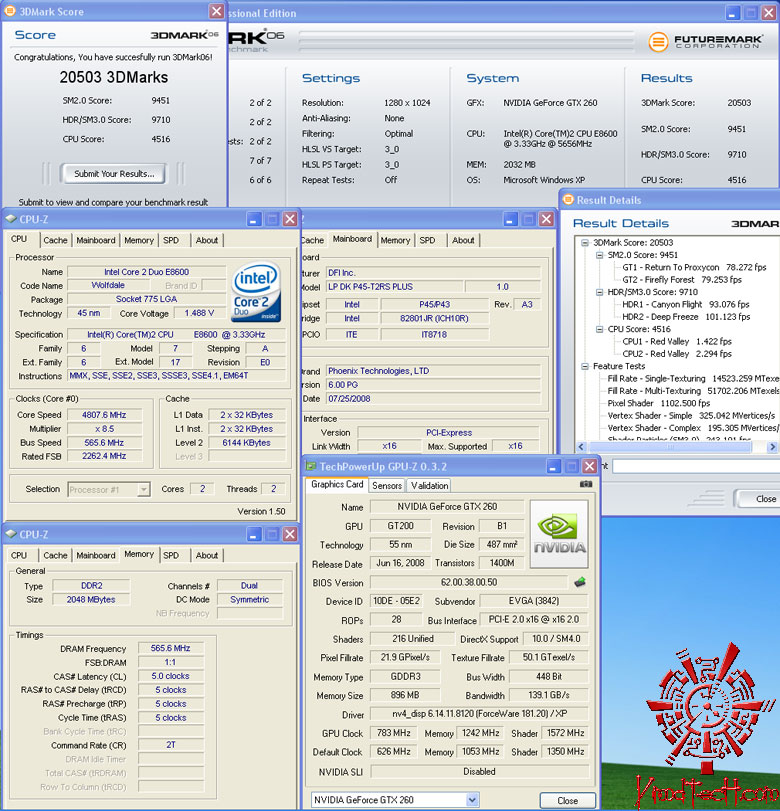Click the 3DMark Score window title icon

[x=10, y=11]
